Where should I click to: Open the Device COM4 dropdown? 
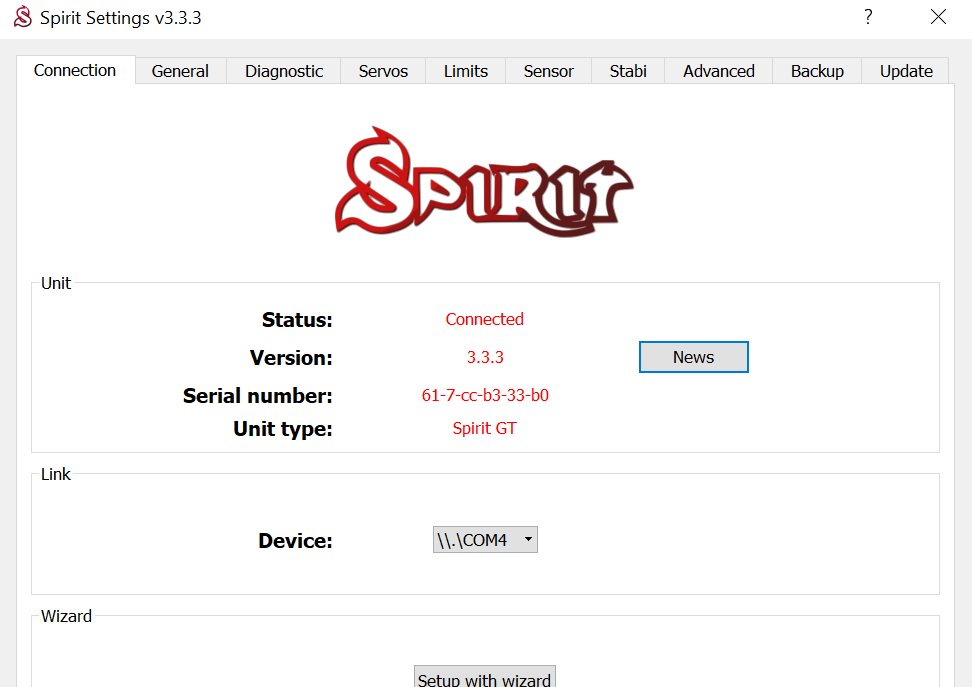coord(485,540)
